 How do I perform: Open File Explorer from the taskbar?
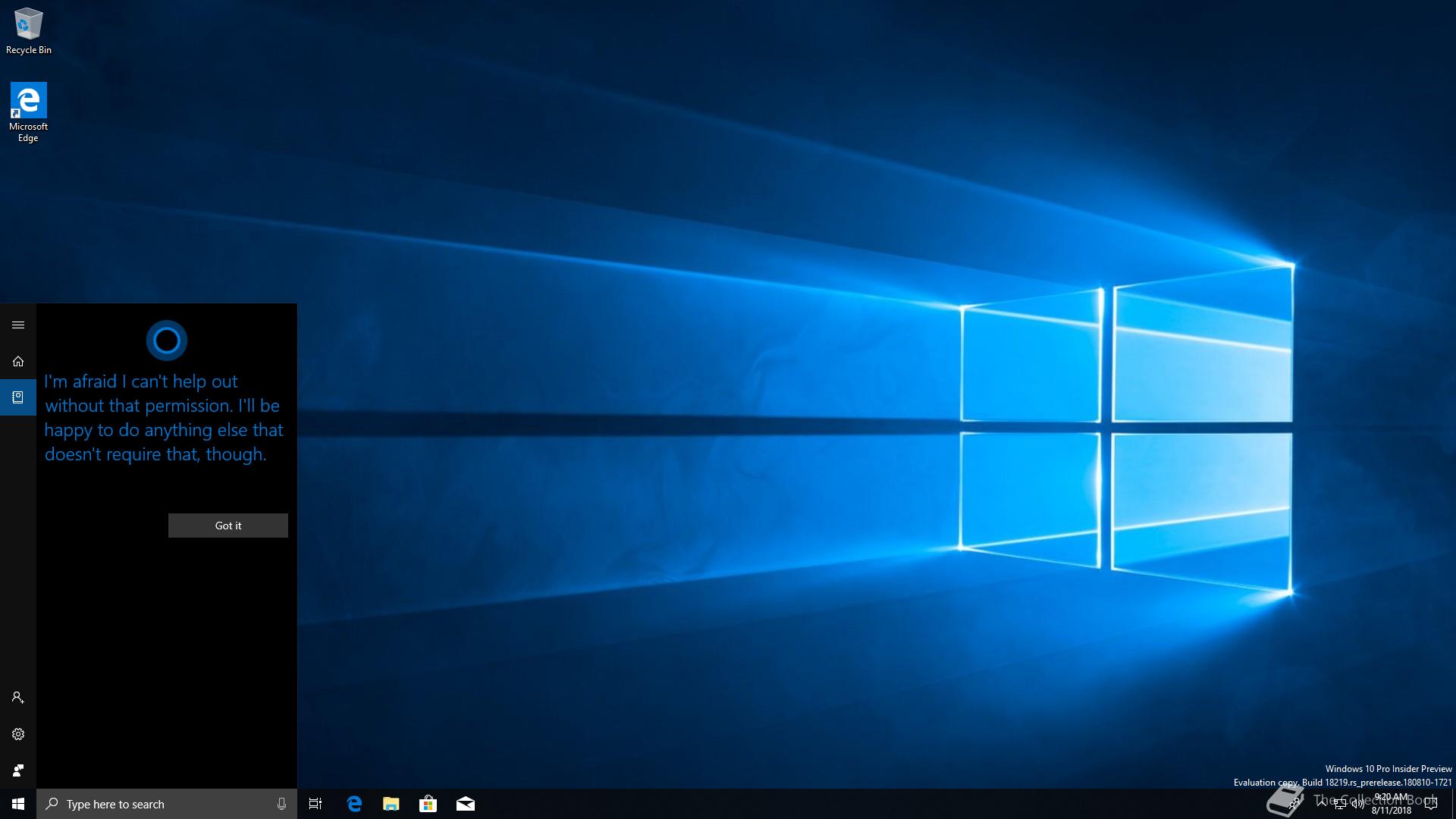pos(391,804)
